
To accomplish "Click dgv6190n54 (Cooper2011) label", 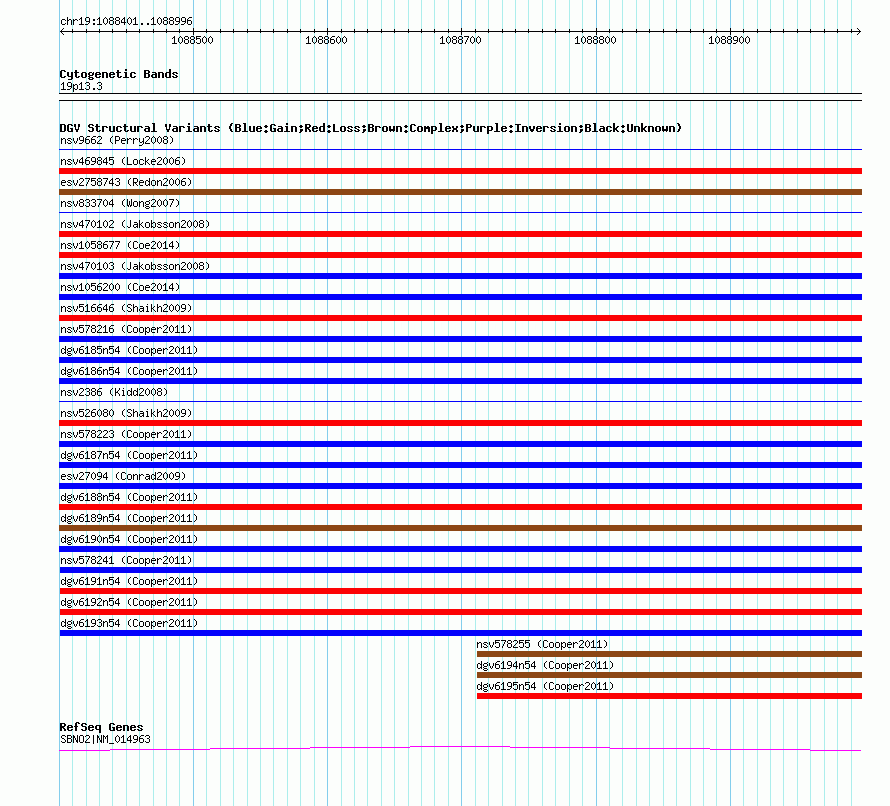I will [129, 539].
